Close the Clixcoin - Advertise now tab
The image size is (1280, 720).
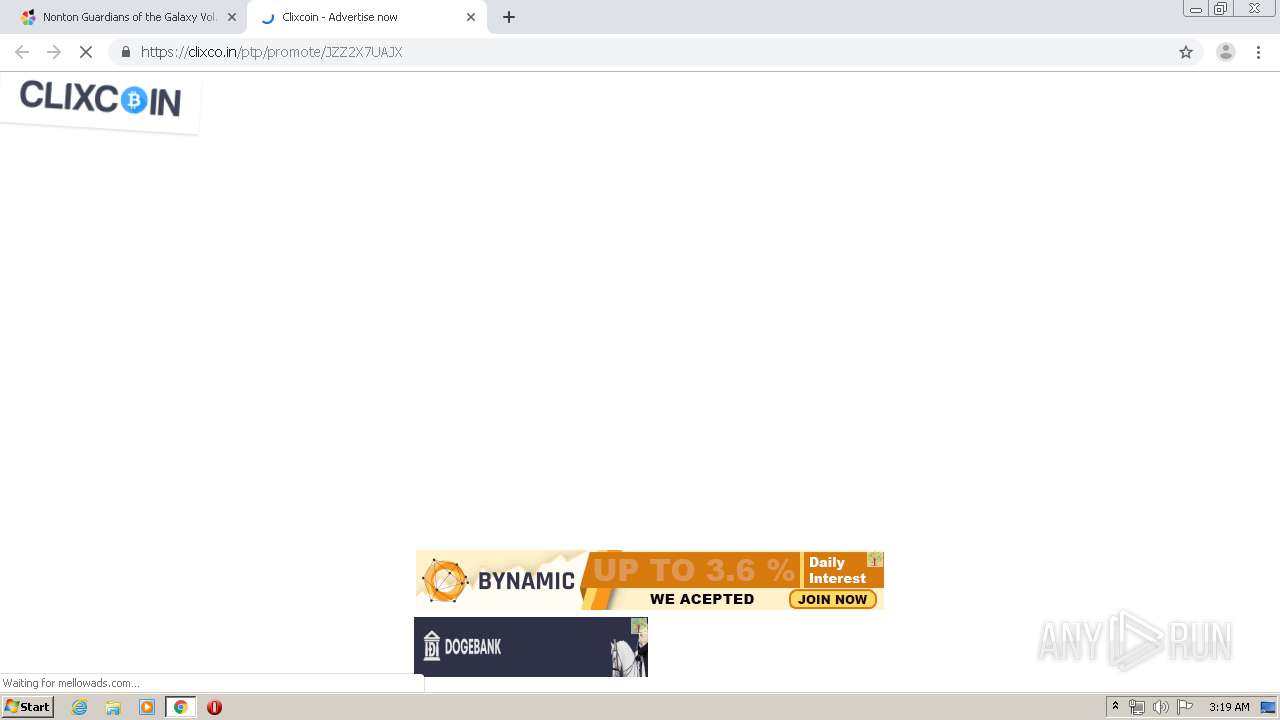coord(471,17)
